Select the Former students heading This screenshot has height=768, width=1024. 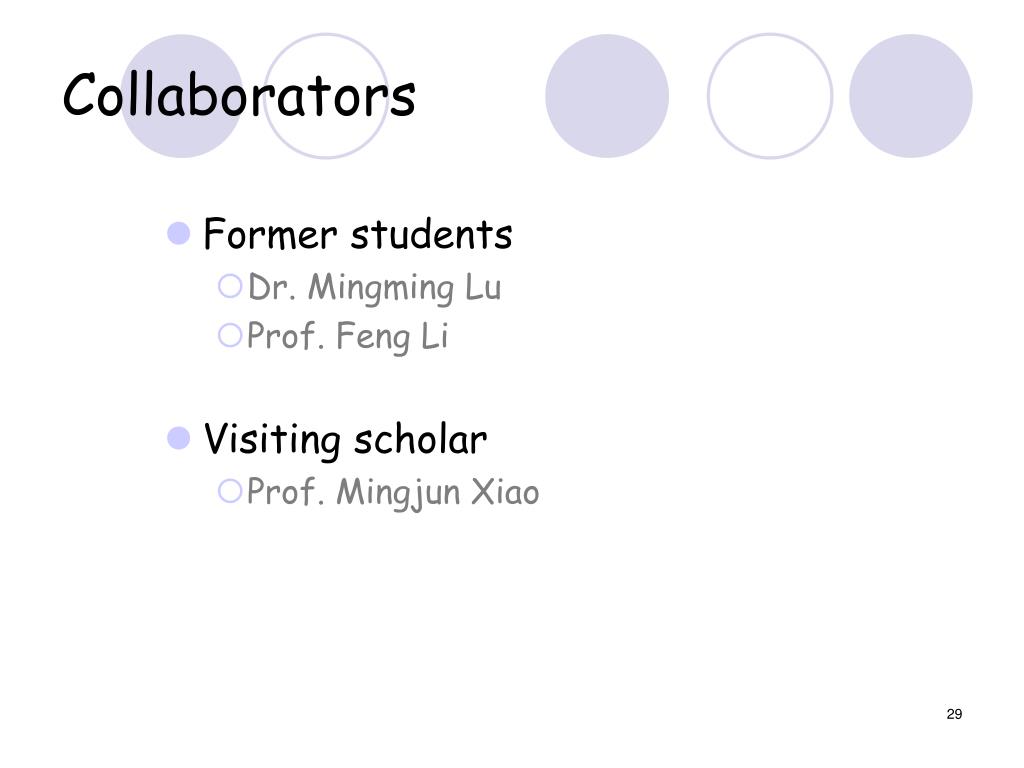click(x=358, y=234)
